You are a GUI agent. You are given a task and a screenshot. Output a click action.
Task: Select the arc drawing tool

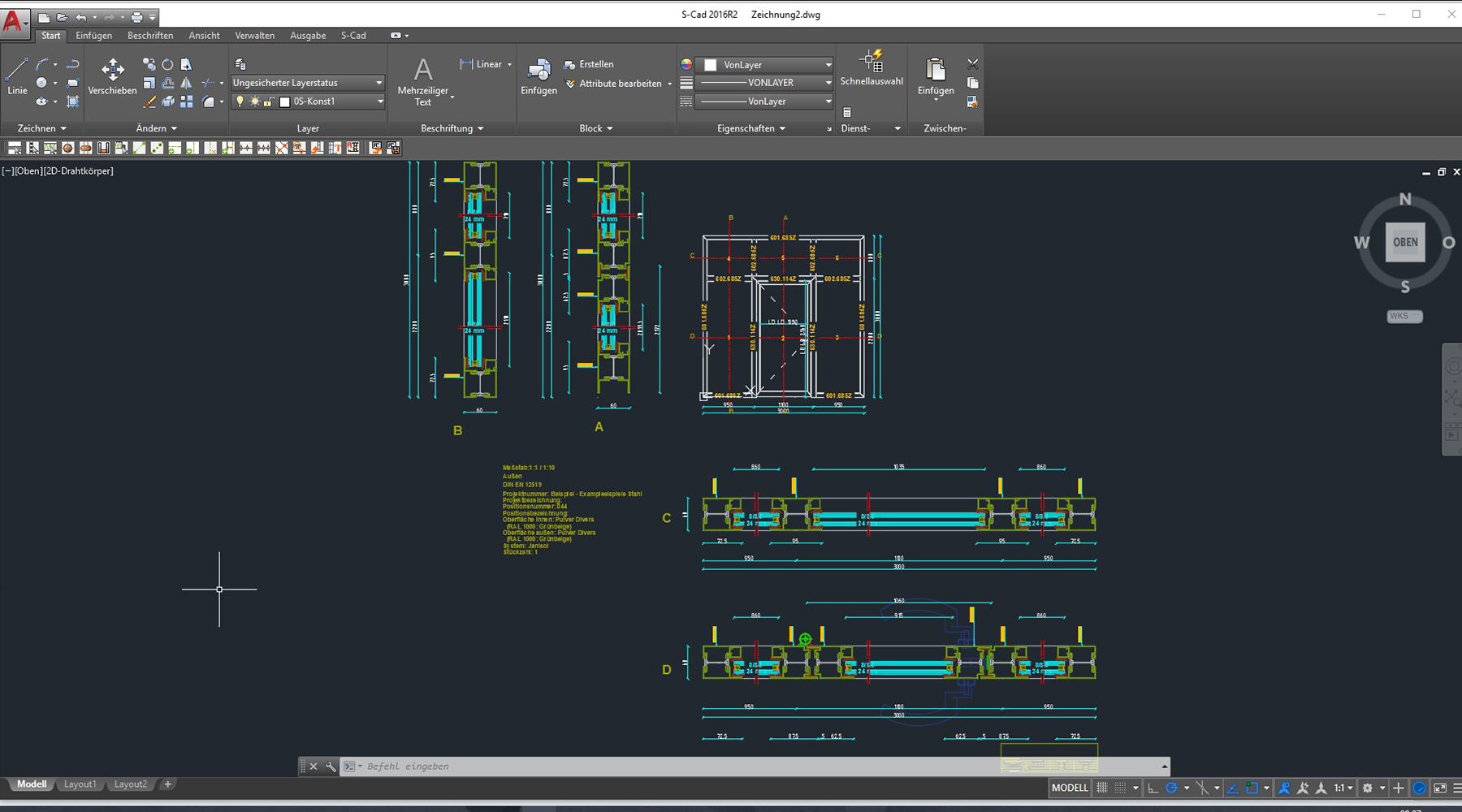click(42, 63)
